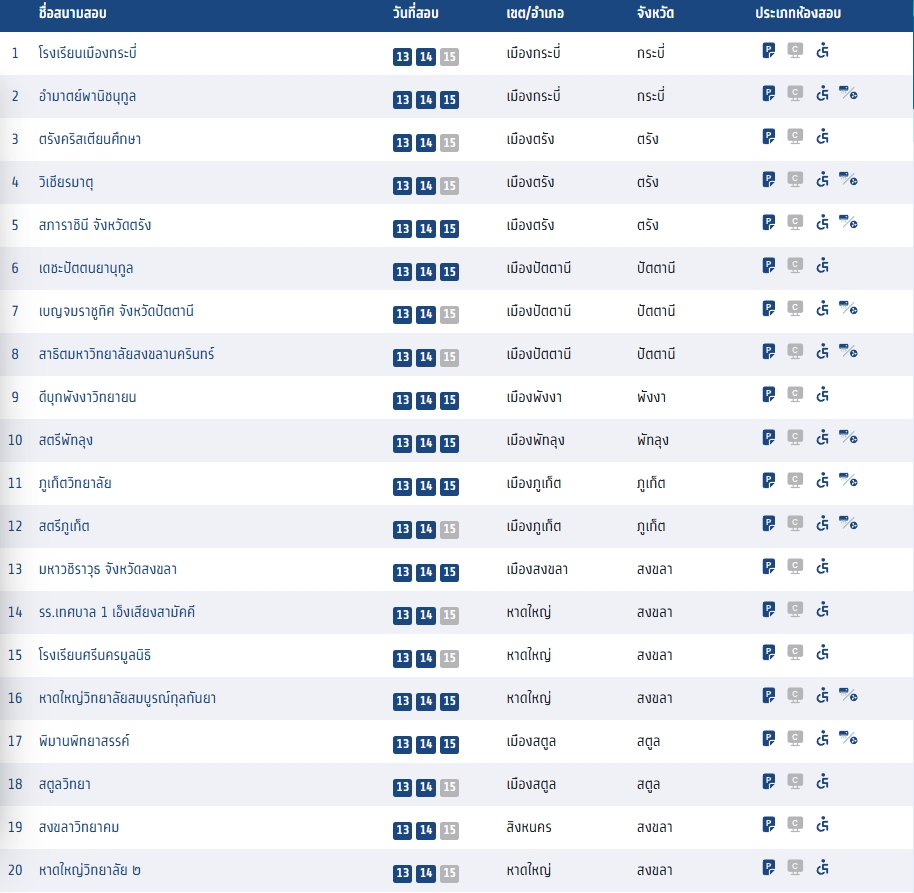The height and width of the screenshot is (893, 914).
Task: Select date 15 badge for เดชะปัตตนยานุกูล
Action: click(449, 272)
